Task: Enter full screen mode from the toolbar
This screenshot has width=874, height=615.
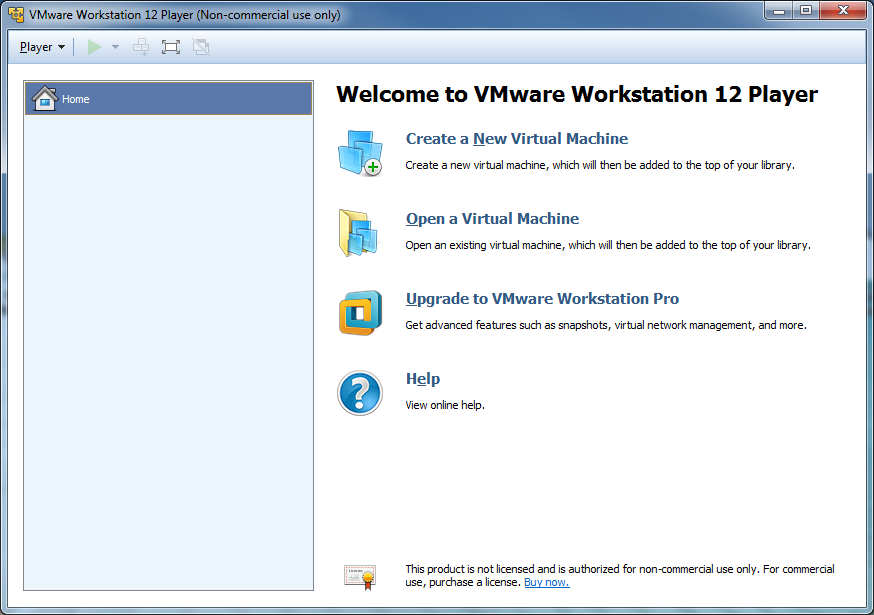Action: coord(171,47)
